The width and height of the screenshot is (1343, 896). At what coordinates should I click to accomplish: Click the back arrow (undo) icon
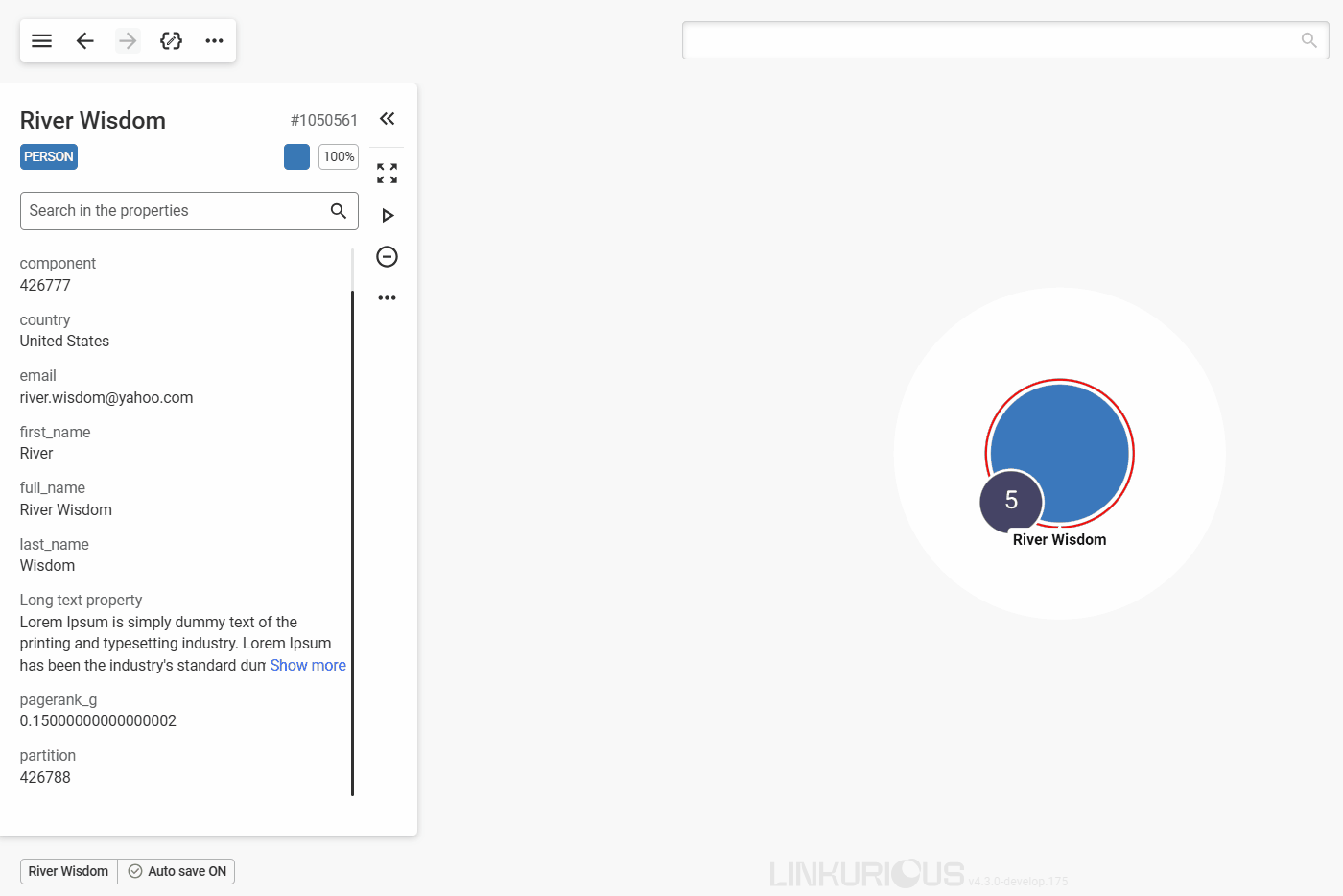coord(85,40)
